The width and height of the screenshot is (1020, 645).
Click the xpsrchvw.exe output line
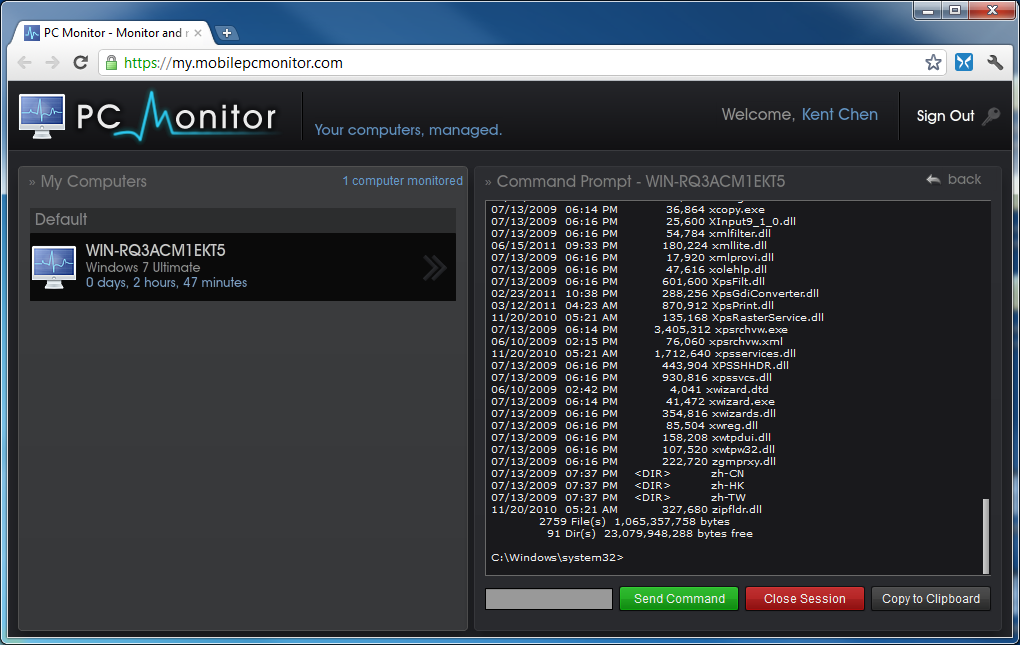pyautogui.click(x=639, y=330)
